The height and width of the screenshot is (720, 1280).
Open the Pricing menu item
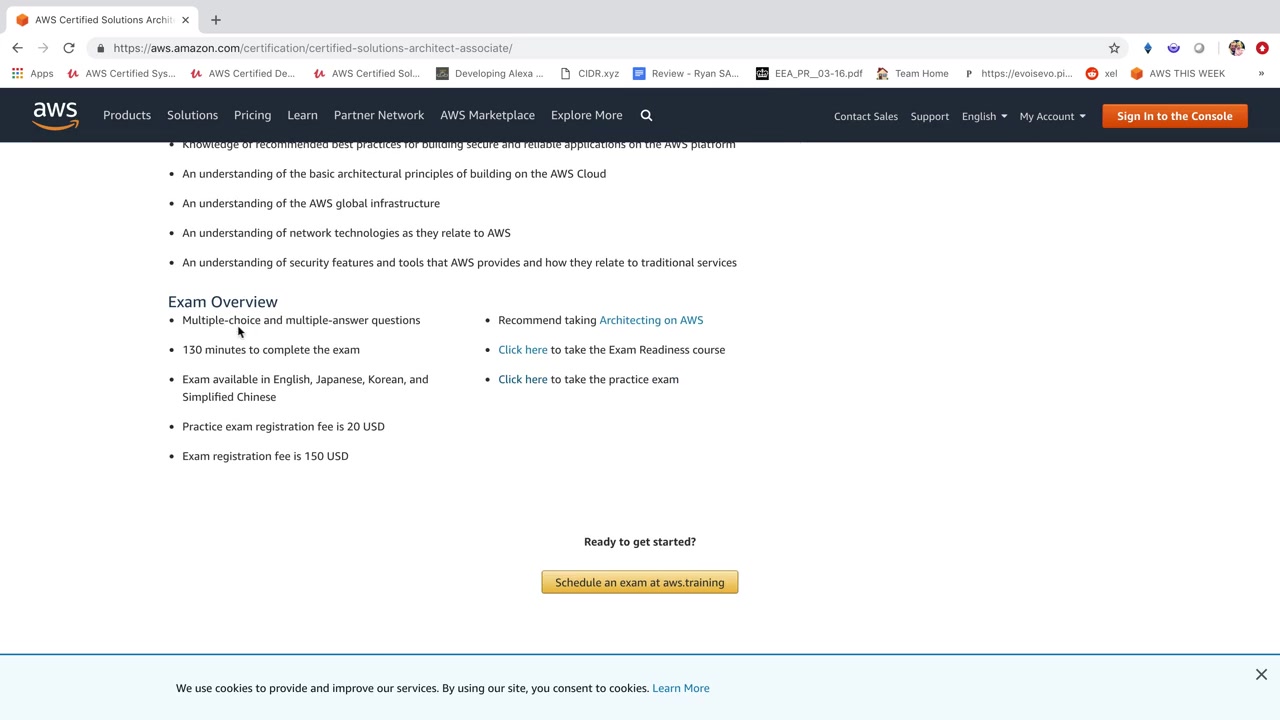click(x=252, y=115)
